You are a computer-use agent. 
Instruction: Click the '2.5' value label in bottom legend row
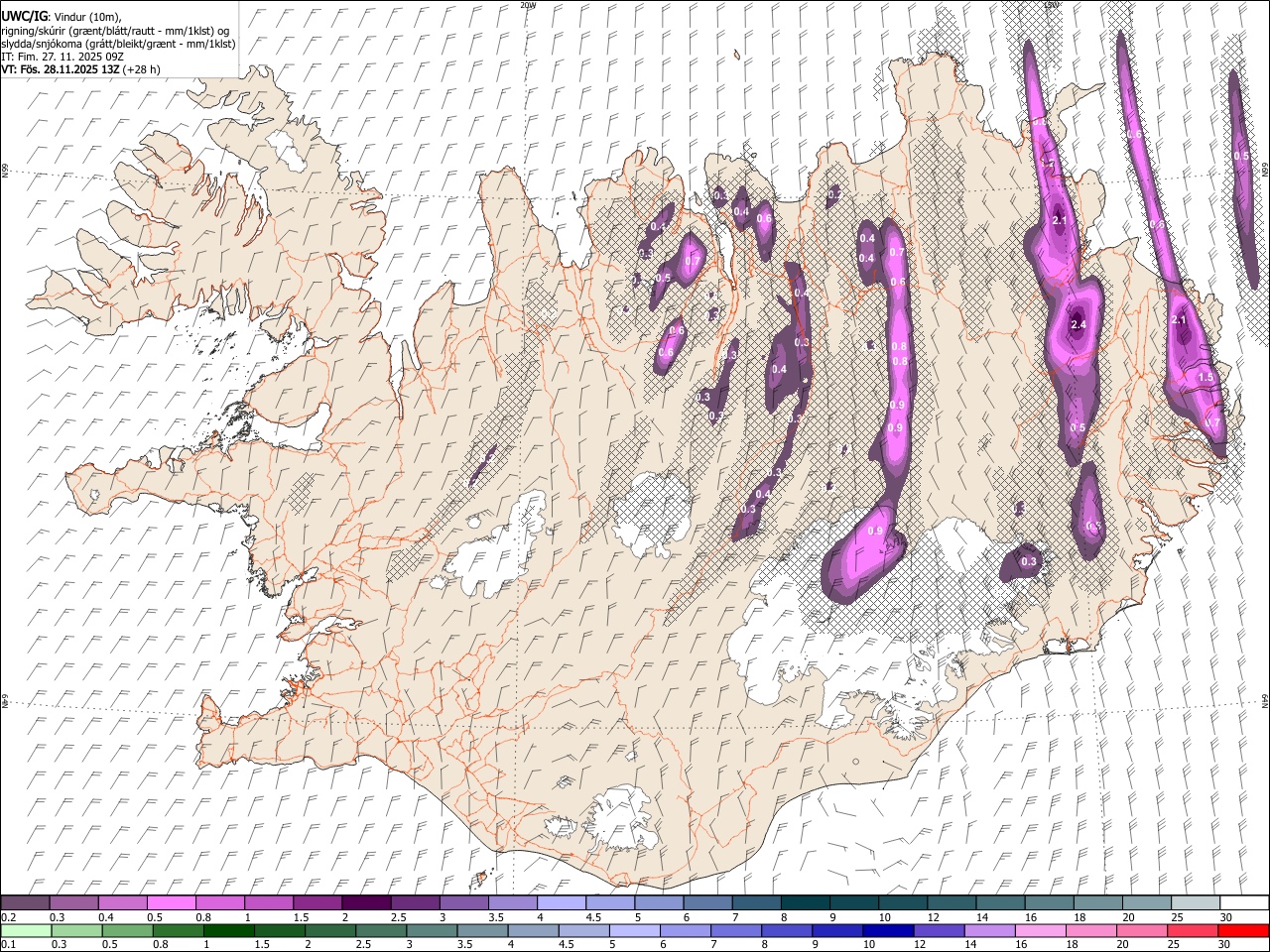tap(361, 945)
